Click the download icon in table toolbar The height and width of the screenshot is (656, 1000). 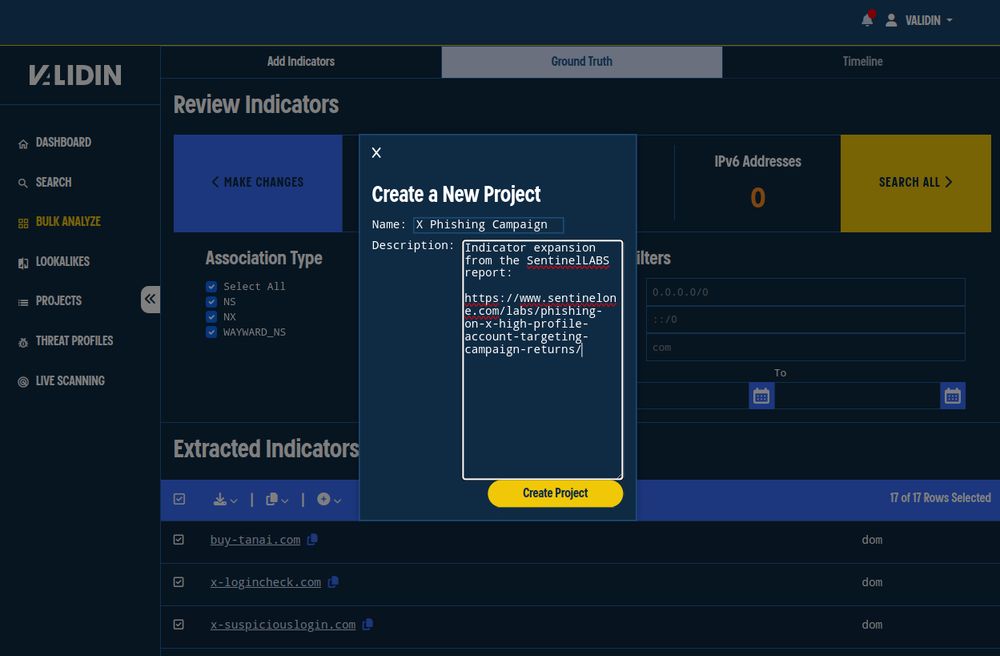(x=219, y=499)
